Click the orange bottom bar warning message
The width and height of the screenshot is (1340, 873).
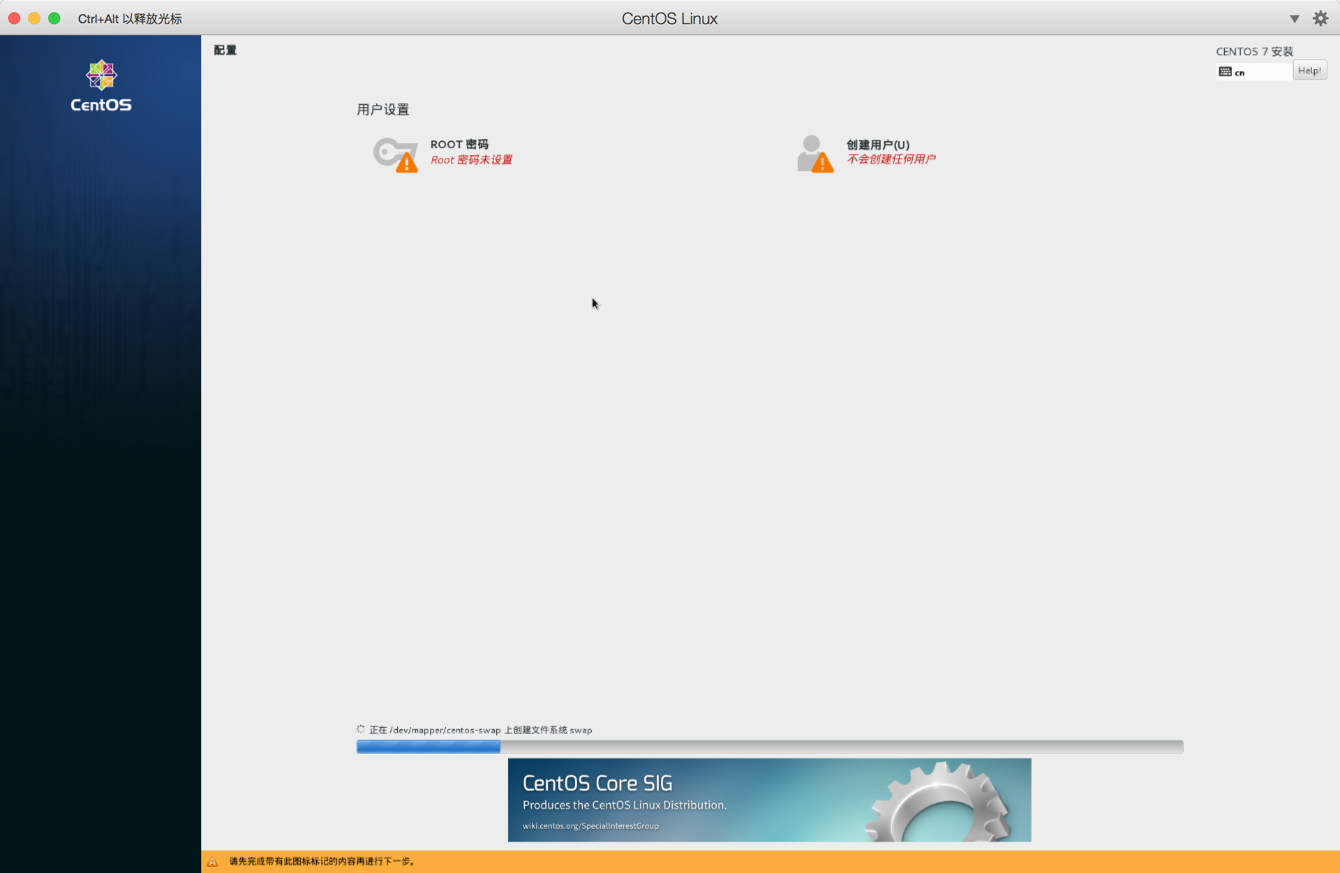pyautogui.click(x=322, y=861)
